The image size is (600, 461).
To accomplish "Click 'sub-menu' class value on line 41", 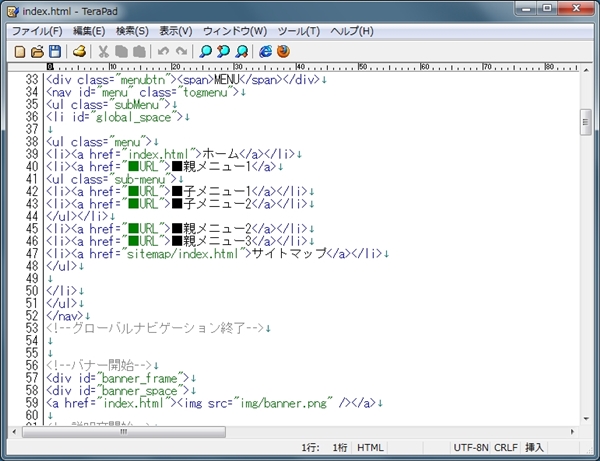I will 140,179.
